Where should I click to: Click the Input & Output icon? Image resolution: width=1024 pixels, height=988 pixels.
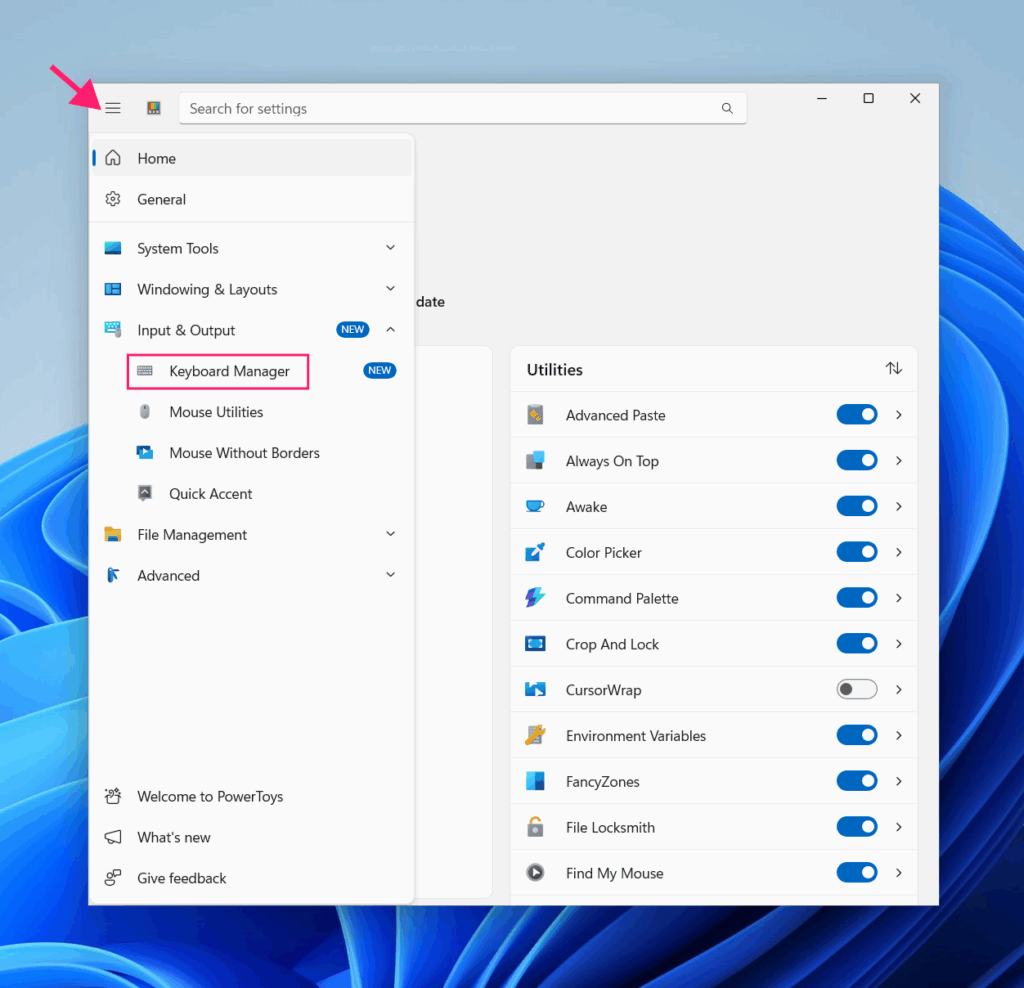[x=113, y=330]
